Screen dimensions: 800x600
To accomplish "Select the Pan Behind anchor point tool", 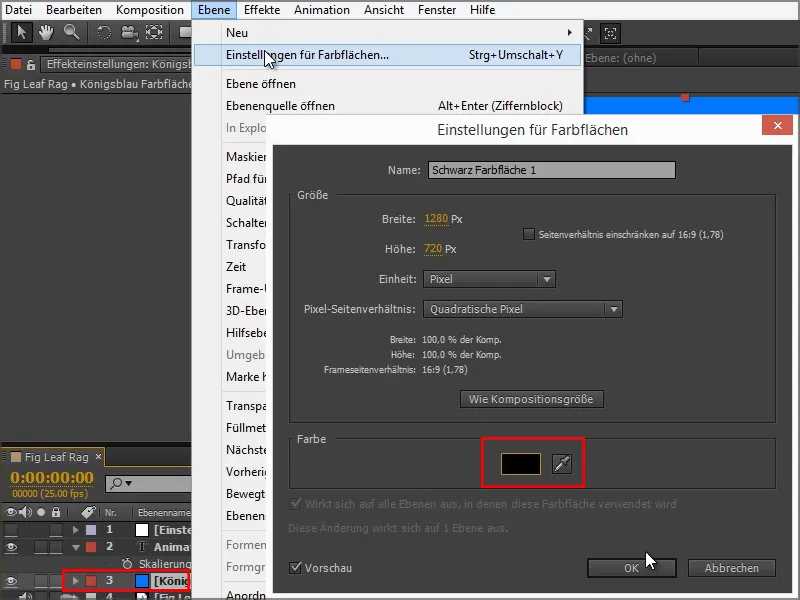I will 154,33.
